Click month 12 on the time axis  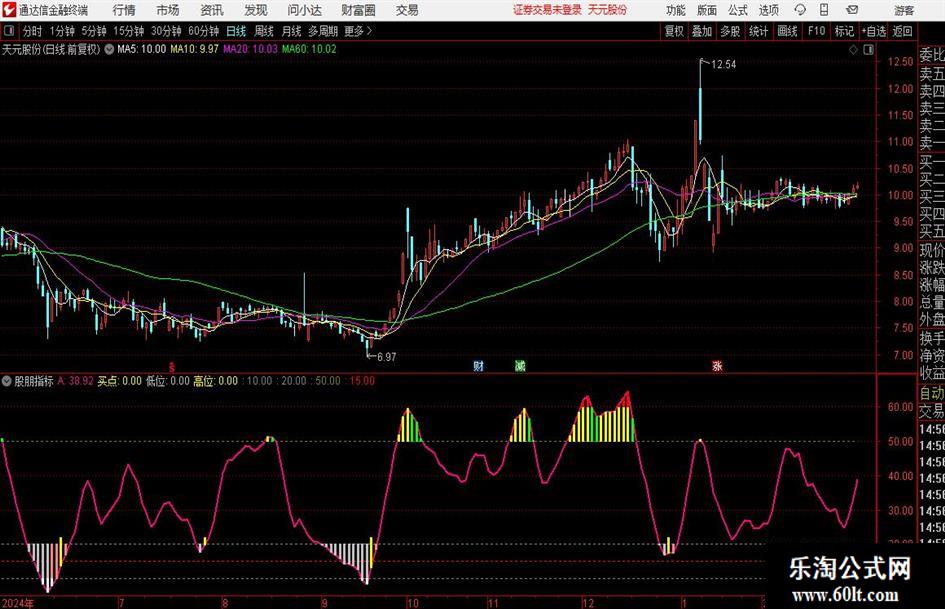[588, 603]
